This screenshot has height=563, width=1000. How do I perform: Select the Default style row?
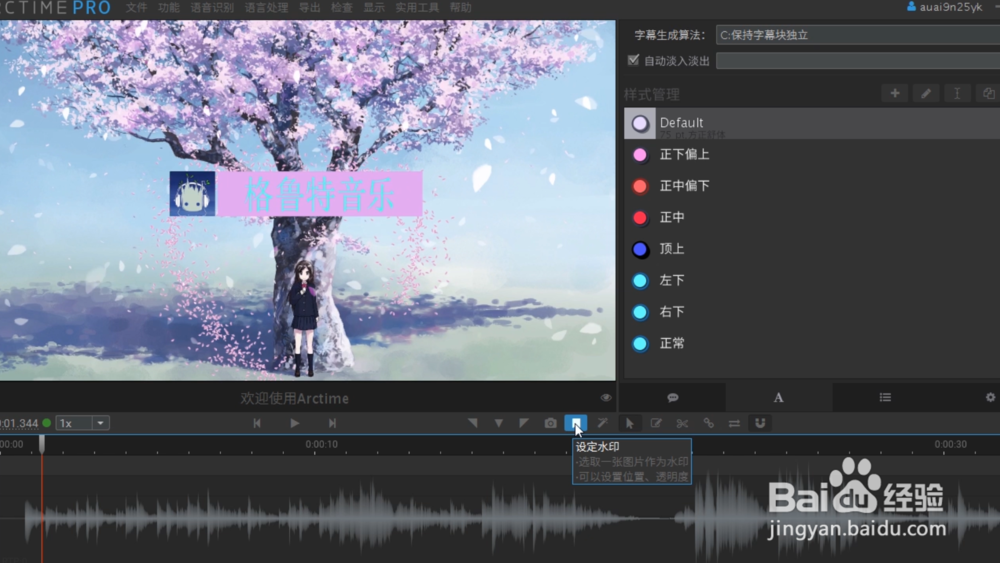click(x=812, y=123)
